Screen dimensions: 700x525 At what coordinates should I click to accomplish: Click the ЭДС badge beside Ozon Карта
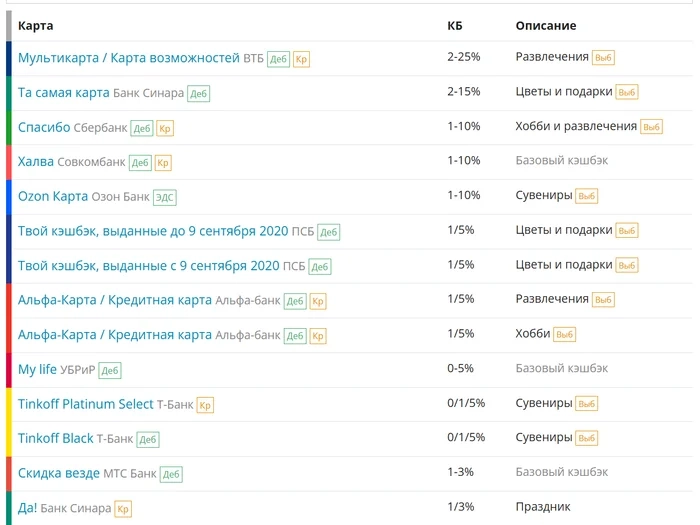pos(164,198)
